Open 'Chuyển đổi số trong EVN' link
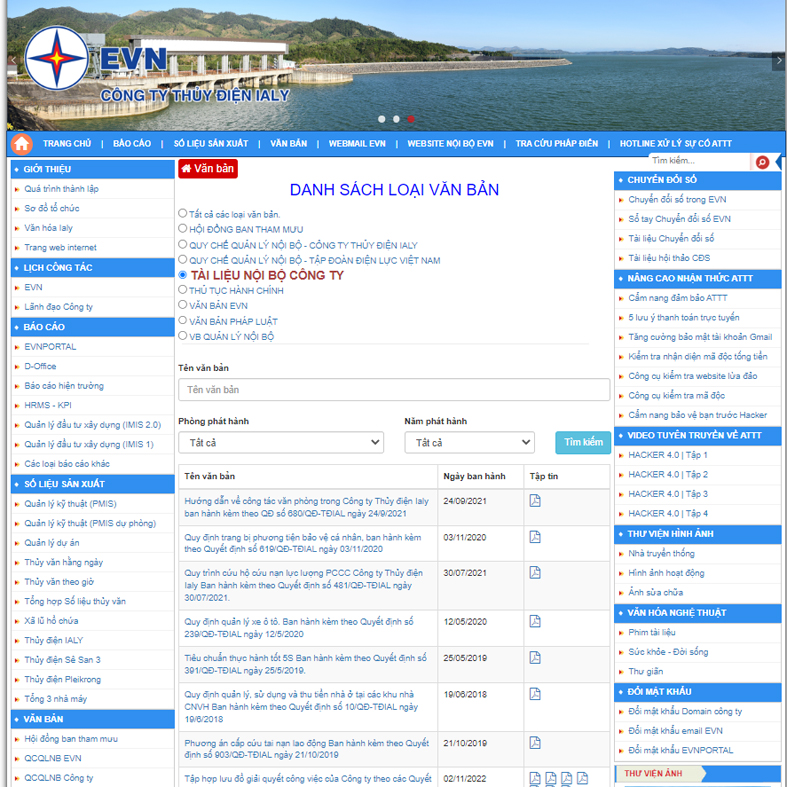This screenshot has height=787, width=787. (677, 199)
